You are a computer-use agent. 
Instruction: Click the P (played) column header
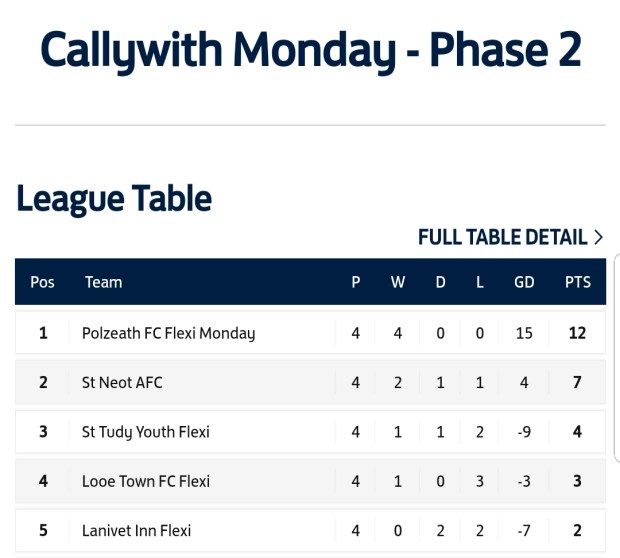tap(355, 282)
